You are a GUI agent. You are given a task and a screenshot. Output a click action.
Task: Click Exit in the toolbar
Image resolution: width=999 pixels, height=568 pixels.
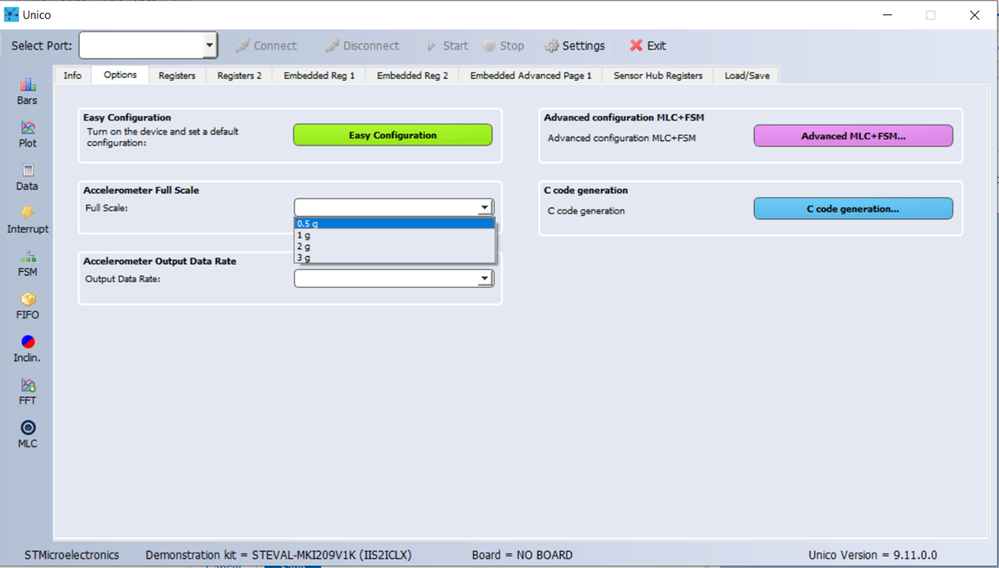click(648, 46)
